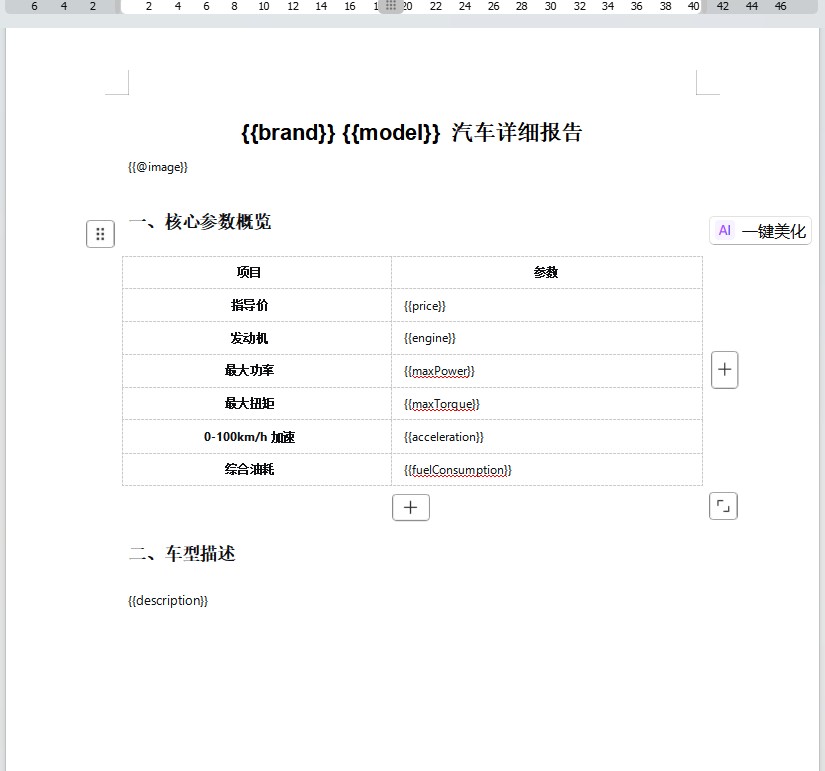Click the horizontal ruler at mark 30
This screenshot has height=771, width=825.
550,6
